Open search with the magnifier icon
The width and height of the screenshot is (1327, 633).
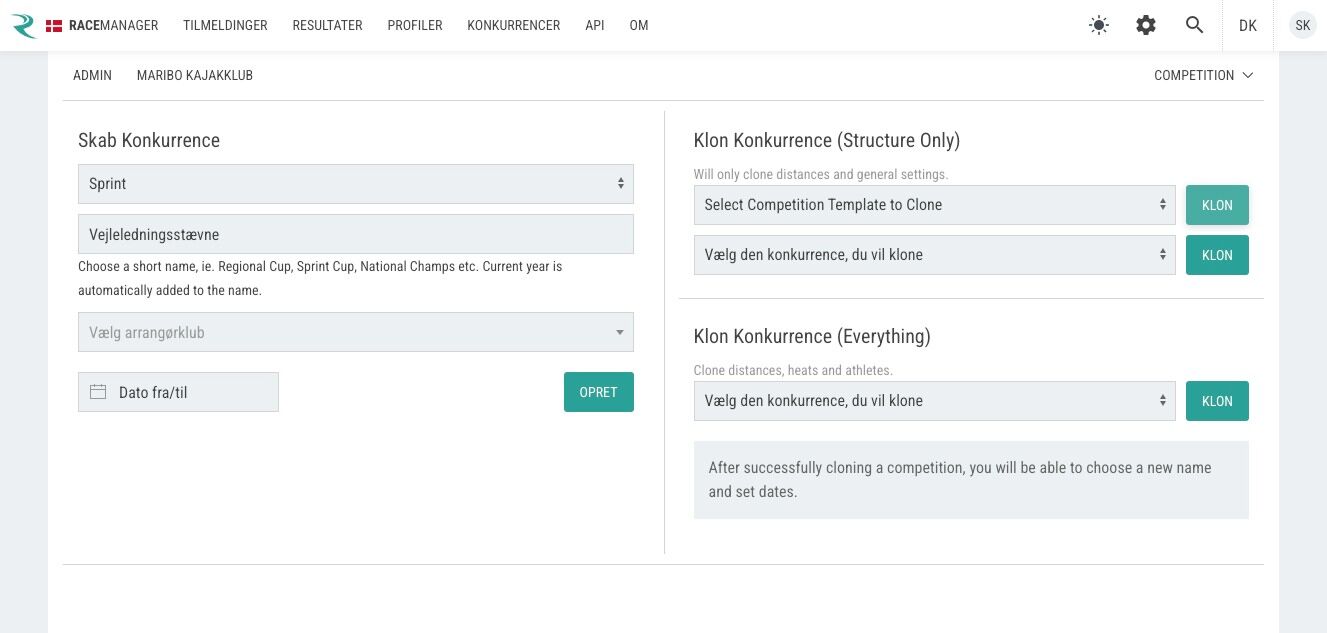point(1194,26)
